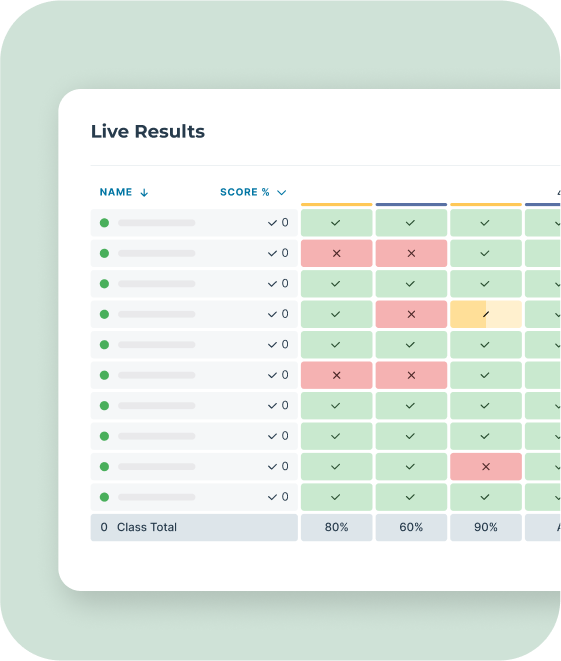Click the Class Total row label
Image resolution: width=561 pixels, height=661 pixels.
tap(147, 527)
